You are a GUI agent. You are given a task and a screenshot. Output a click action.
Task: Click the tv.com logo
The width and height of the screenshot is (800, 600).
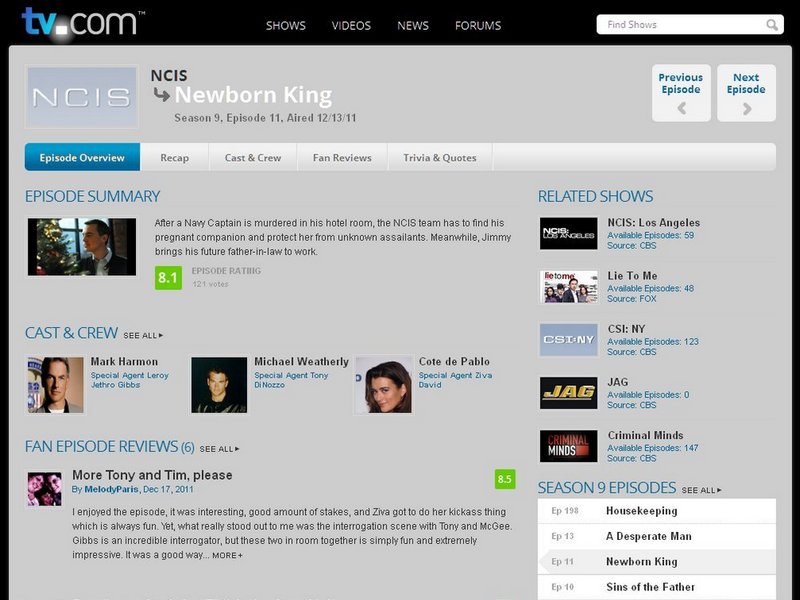coord(83,22)
